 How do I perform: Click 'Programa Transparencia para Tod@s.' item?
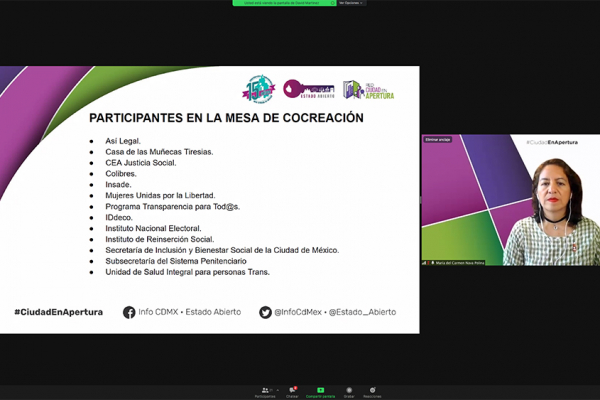173,207
